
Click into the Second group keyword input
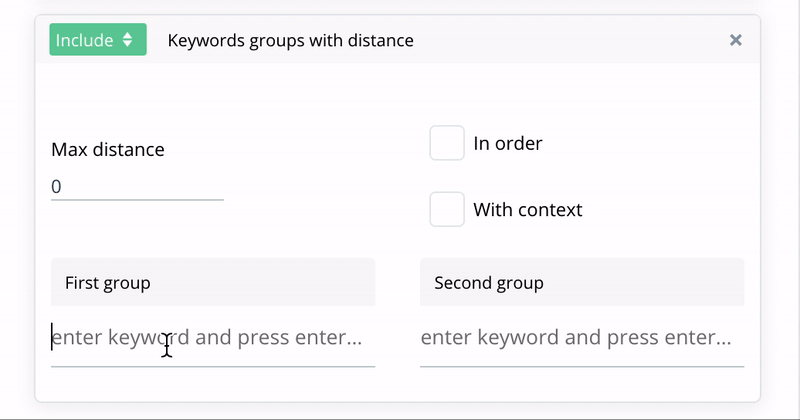(x=582, y=338)
